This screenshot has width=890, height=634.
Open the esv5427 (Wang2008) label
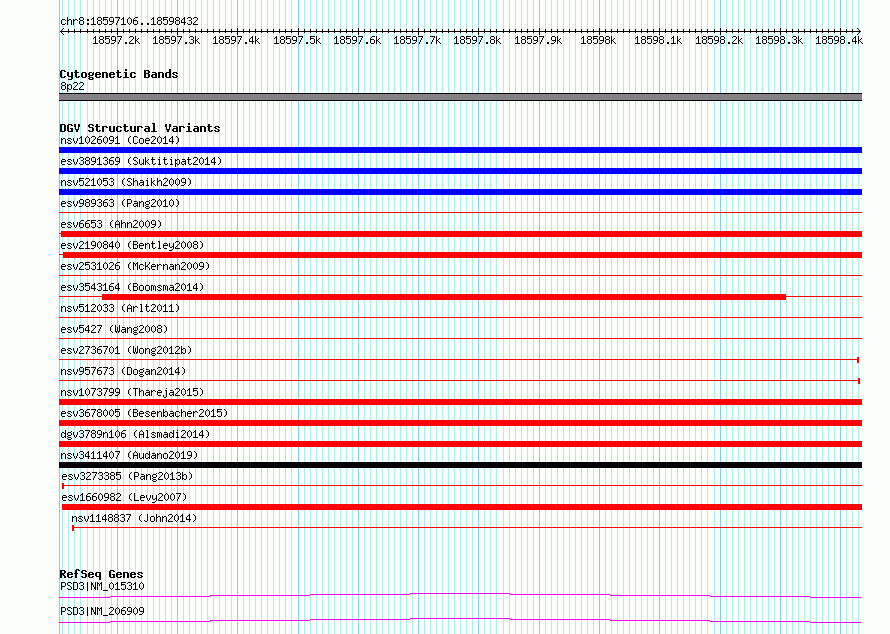[x=114, y=329]
